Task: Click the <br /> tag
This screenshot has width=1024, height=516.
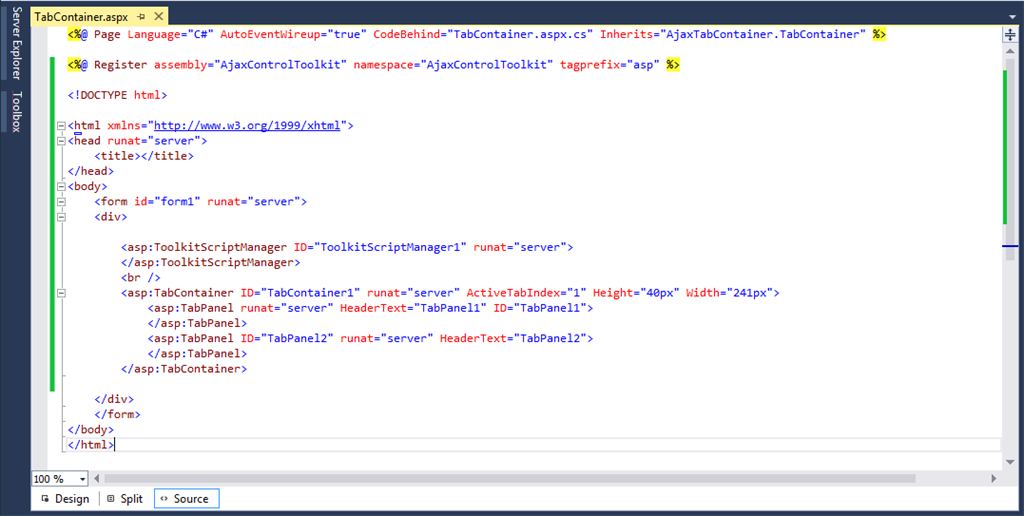Action: point(140,278)
